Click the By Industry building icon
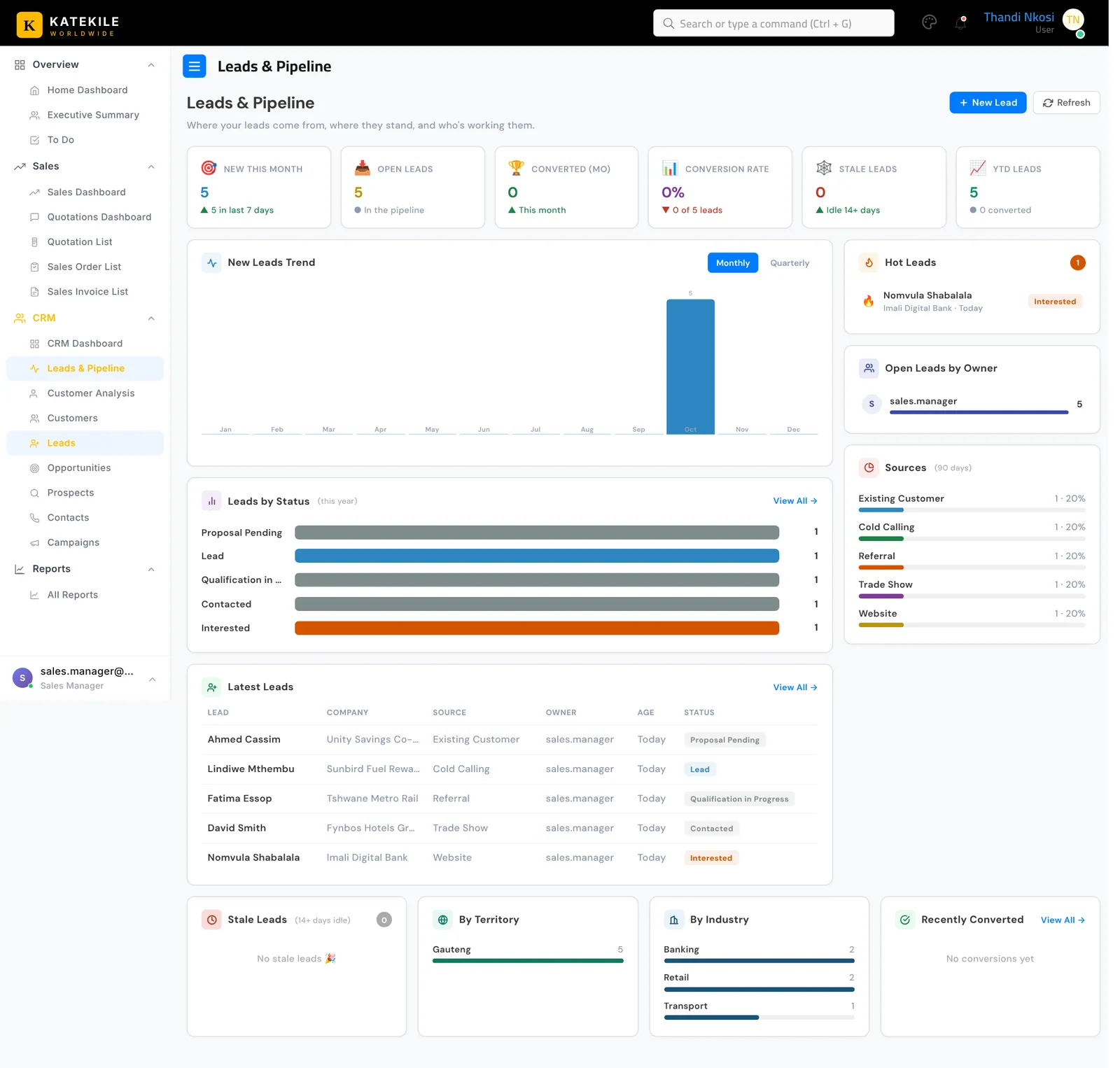This screenshot has width=1120, height=1068. click(673, 920)
